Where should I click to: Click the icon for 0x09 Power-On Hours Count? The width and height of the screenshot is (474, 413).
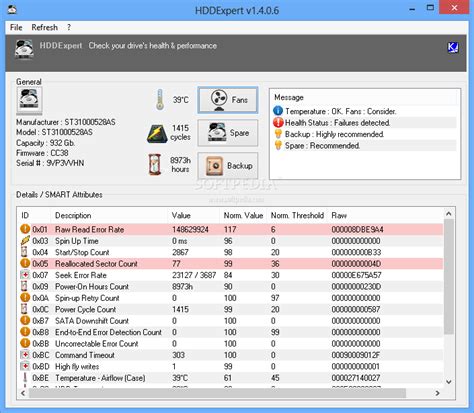[x=24, y=286]
